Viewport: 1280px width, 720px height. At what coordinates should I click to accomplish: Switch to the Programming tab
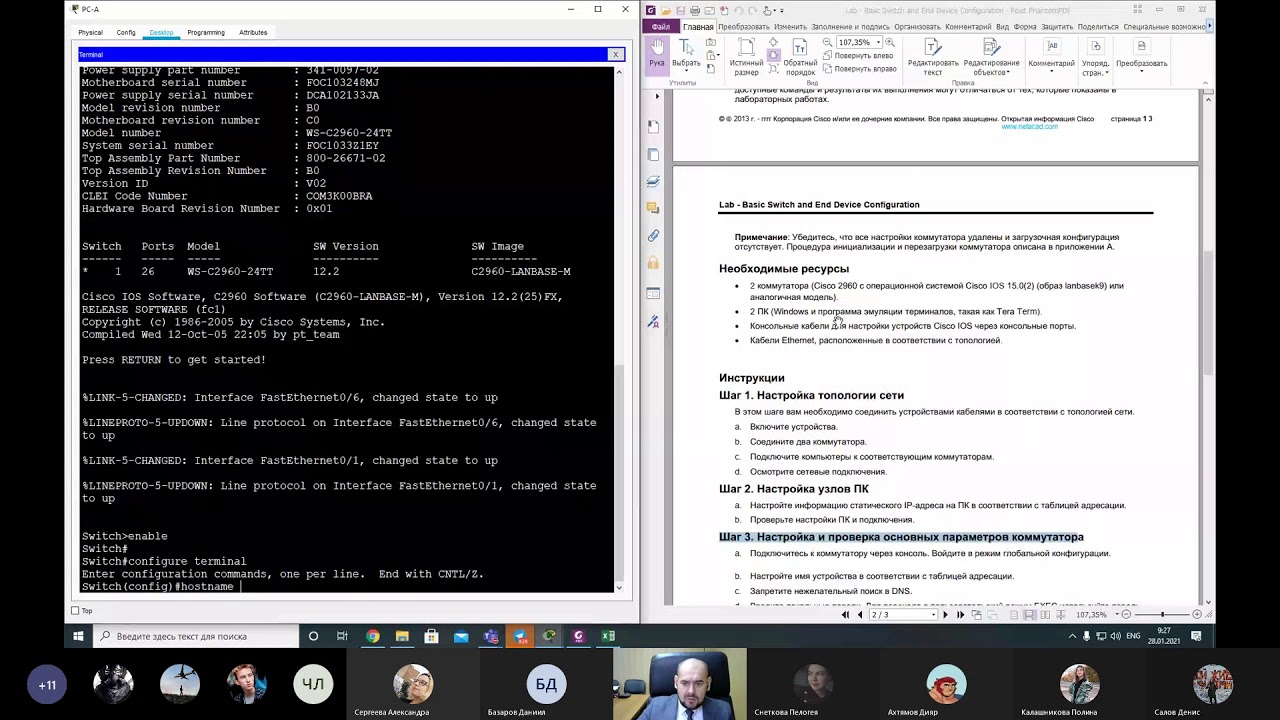206,32
